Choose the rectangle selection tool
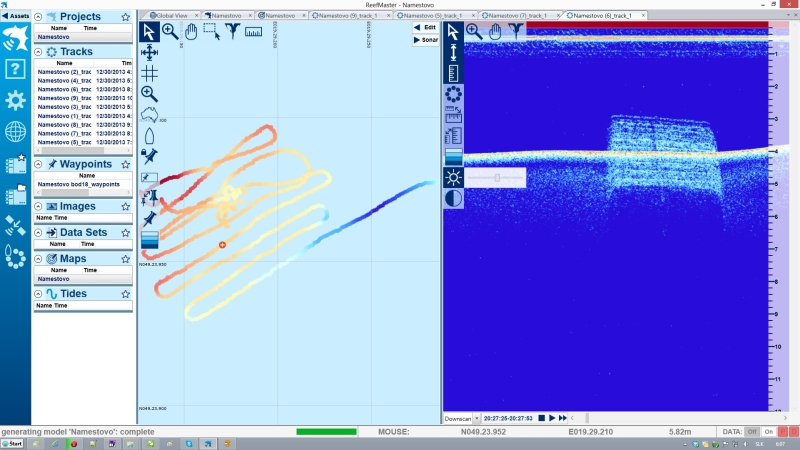 211,32
